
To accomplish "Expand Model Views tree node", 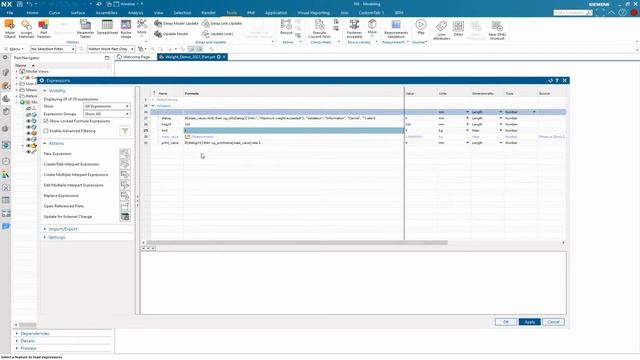I will pyautogui.click(x=17, y=71).
